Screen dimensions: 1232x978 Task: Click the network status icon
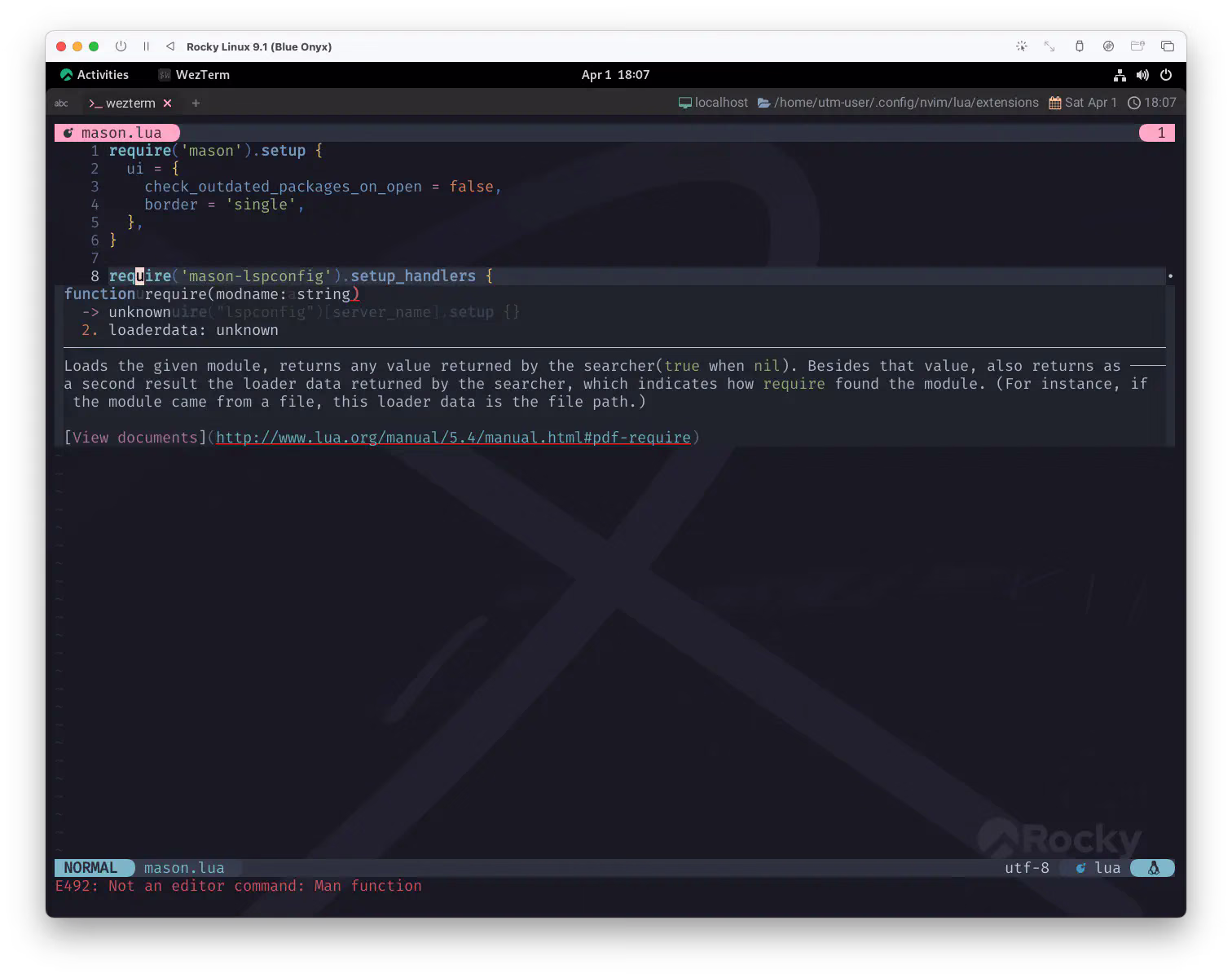click(1120, 75)
